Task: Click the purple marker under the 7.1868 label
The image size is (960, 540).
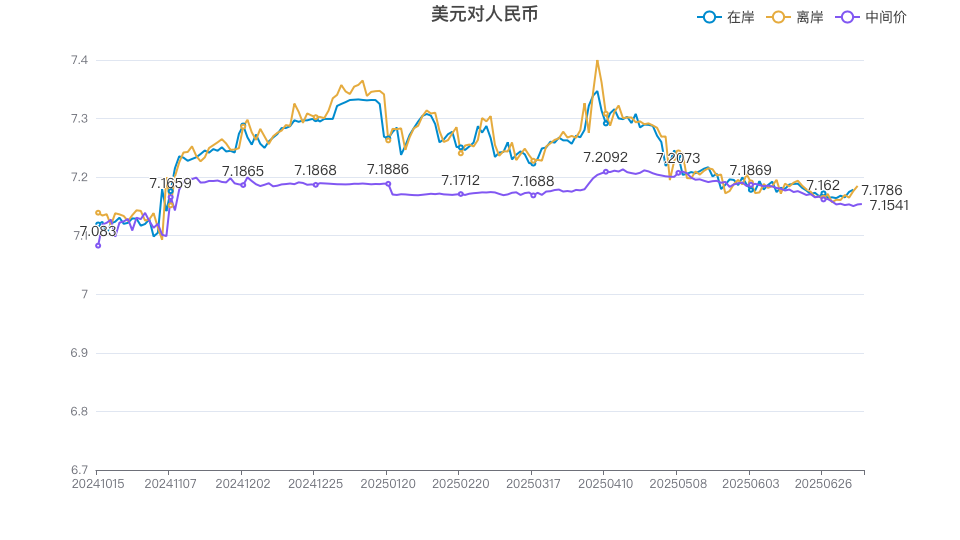Action: (316, 184)
